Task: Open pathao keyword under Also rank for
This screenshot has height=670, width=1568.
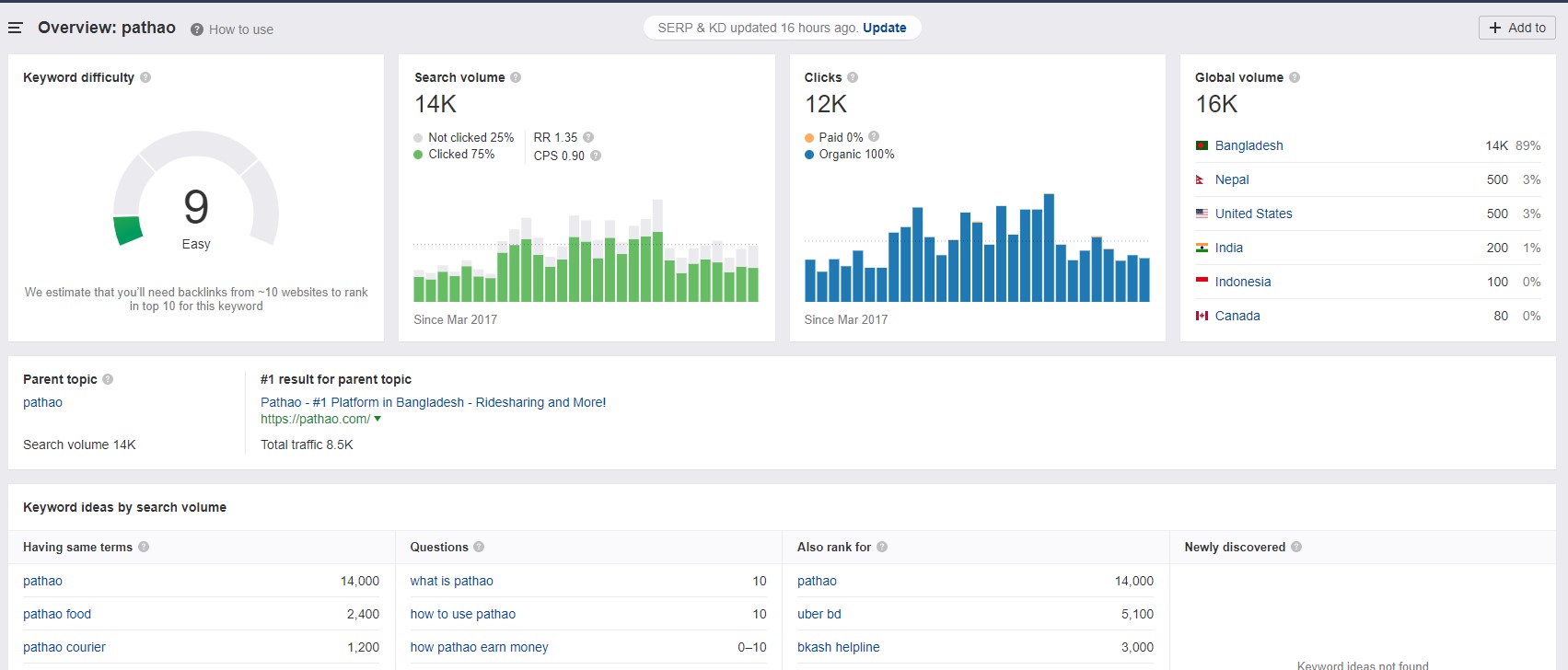Action: (817, 581)
